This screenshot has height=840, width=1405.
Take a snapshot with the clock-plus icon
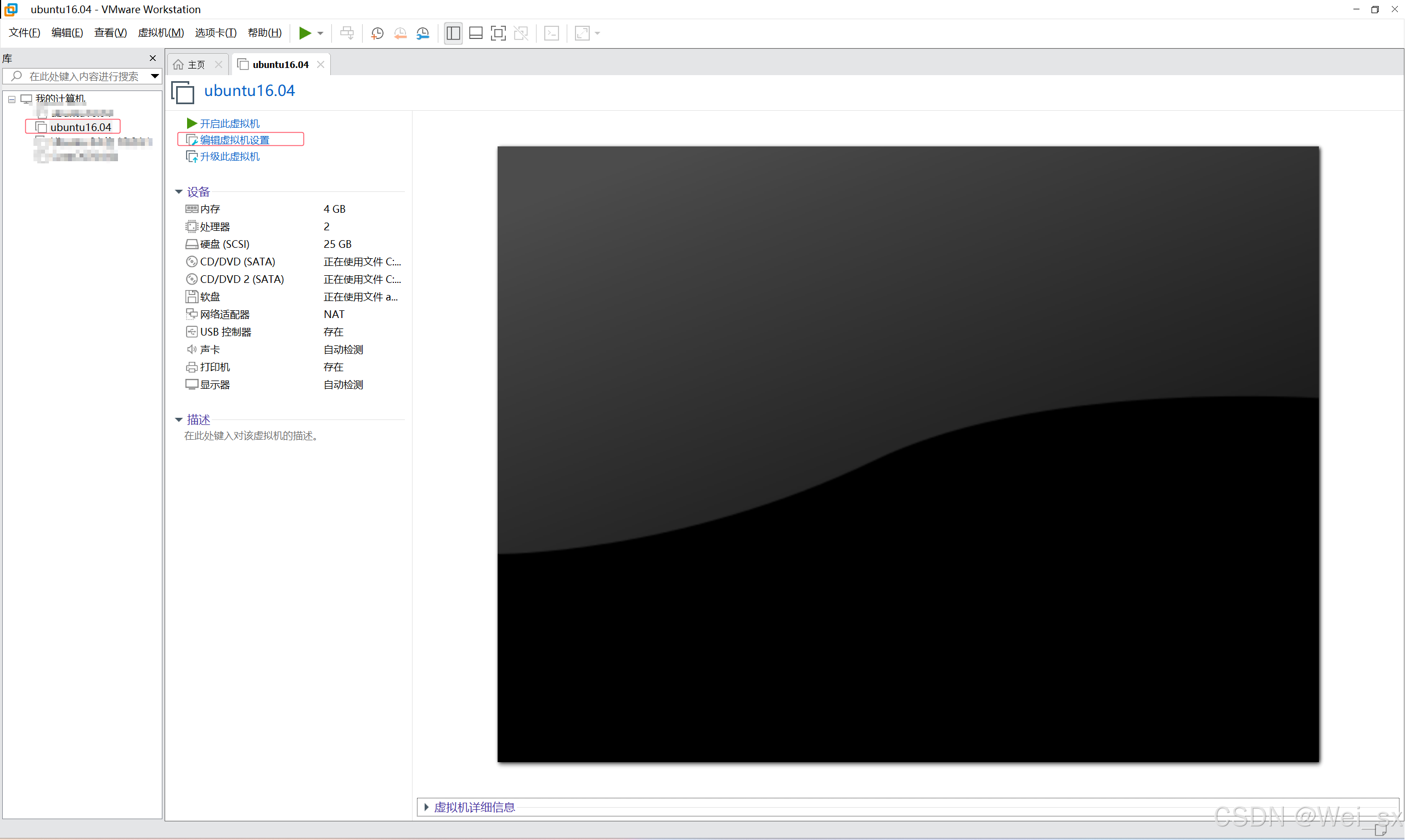pos(377,33)
